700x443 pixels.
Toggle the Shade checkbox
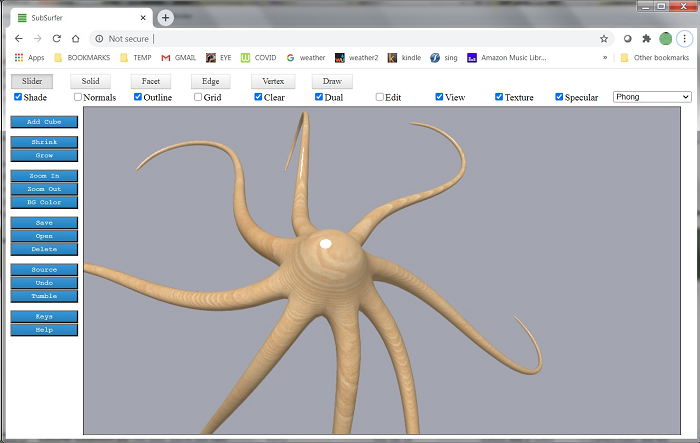(x=18, y=97)
